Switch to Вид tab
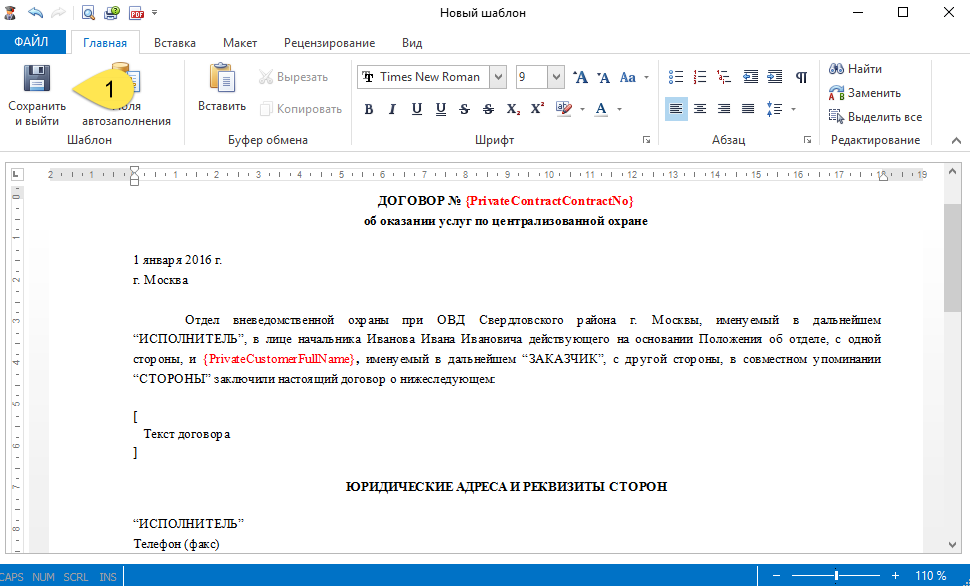Screen dimensions: 970x586 tap(412, 43)
